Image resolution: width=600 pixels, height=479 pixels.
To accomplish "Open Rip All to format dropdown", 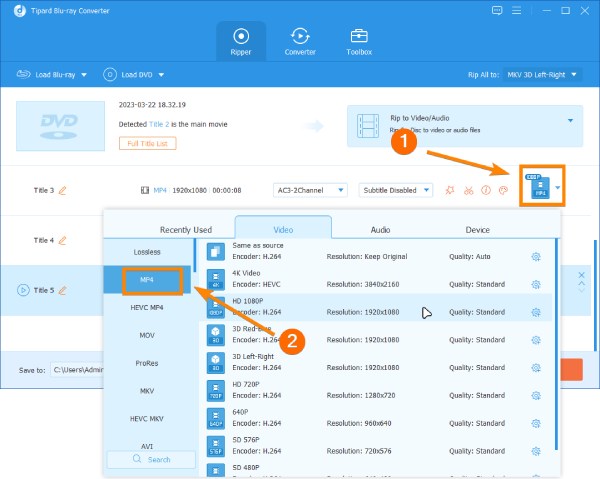I will click(542, 75).
